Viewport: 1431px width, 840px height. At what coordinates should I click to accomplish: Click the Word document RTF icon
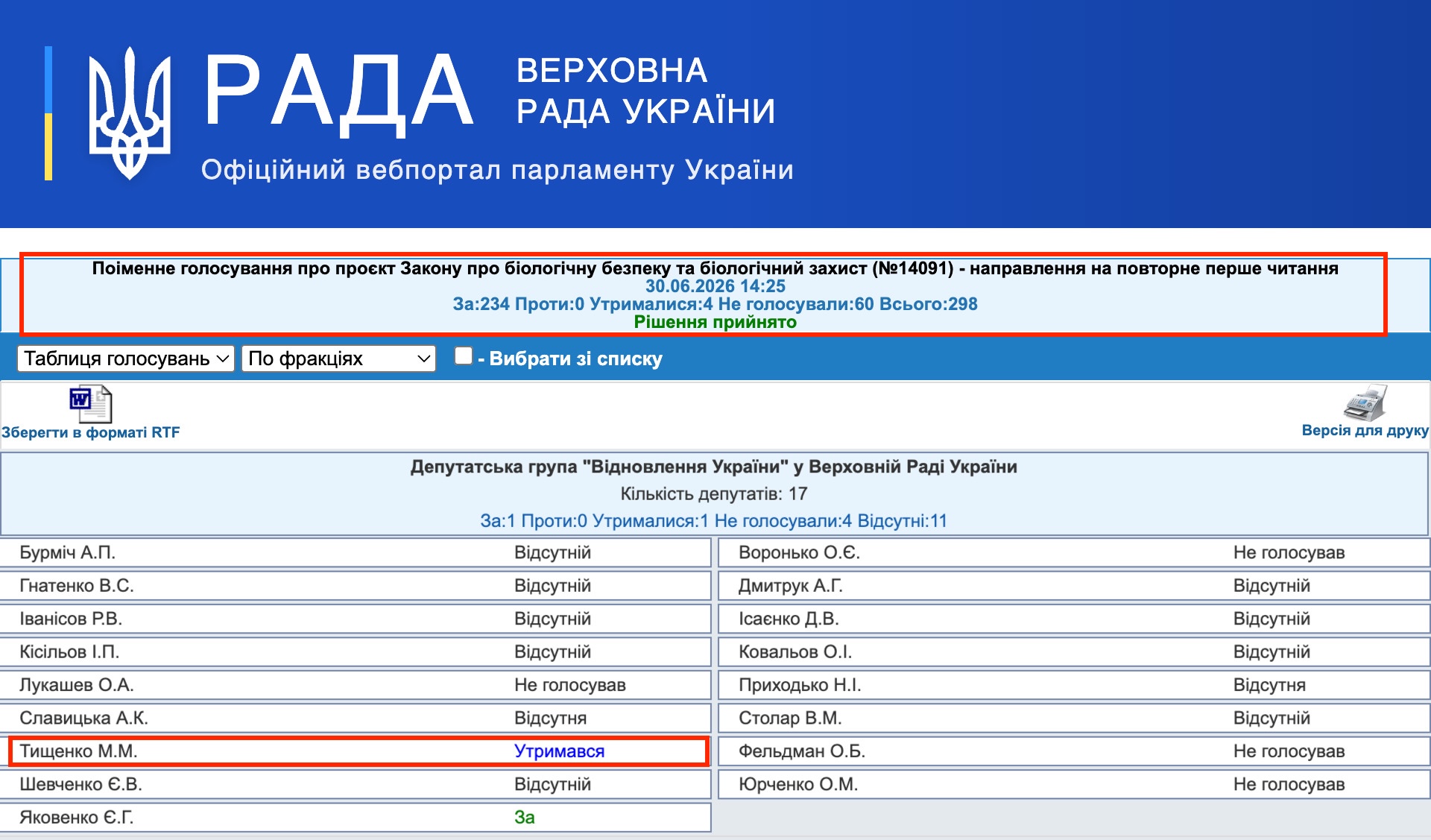(90, 404)
